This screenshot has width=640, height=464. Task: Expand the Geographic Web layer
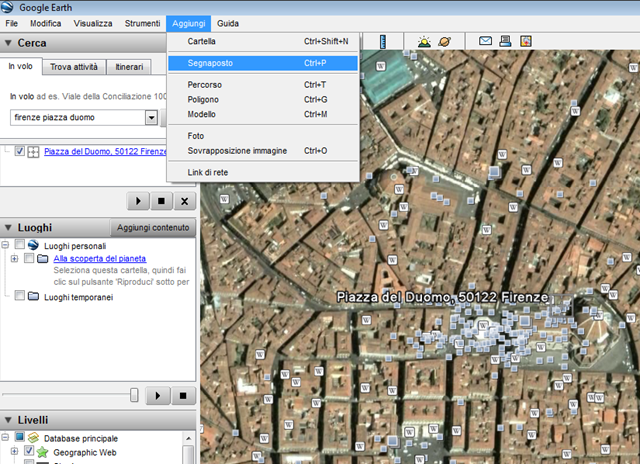pyautogui.click(x=14, y=451)
